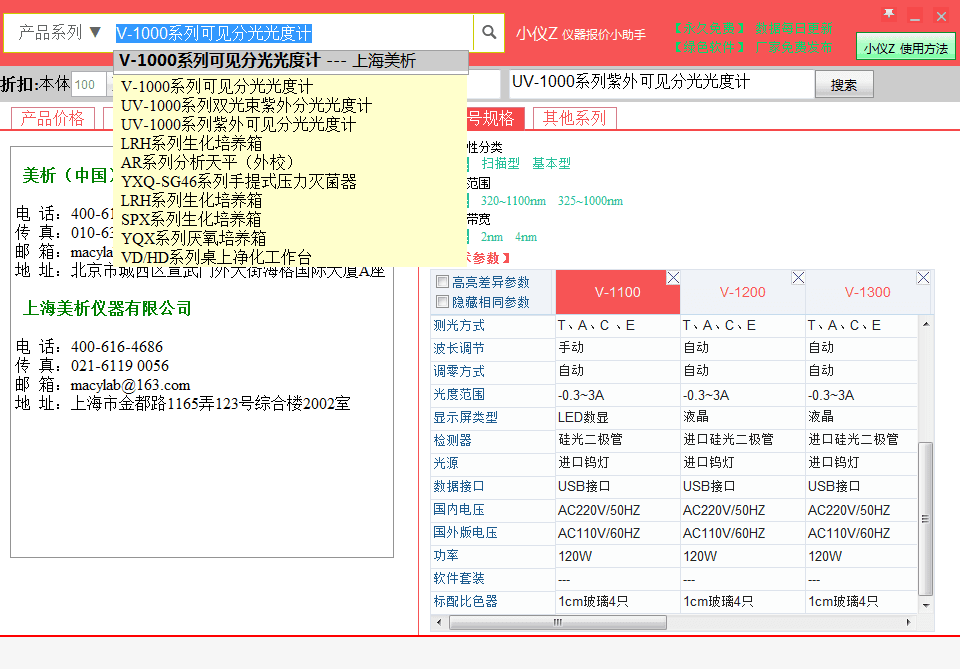This screenshot has height=670, width=960.
Task: Remove V-1200 column with its X icon
Action: click(x=798, y=278)
